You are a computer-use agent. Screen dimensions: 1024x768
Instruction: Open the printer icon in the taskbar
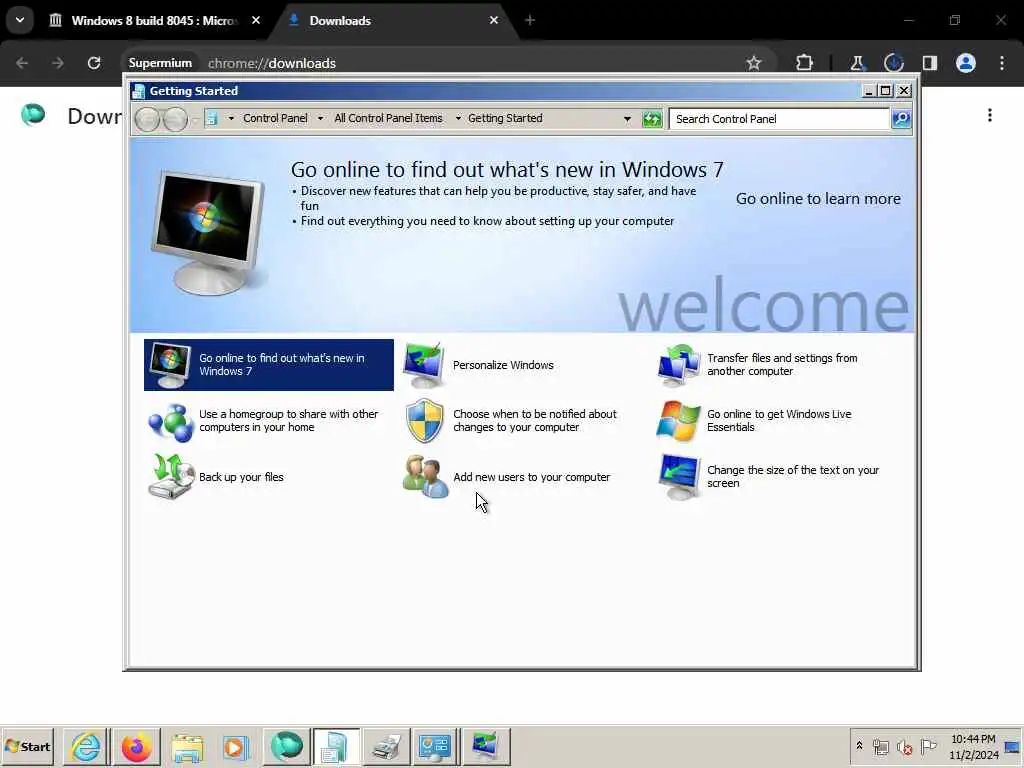tap(386, 746)
